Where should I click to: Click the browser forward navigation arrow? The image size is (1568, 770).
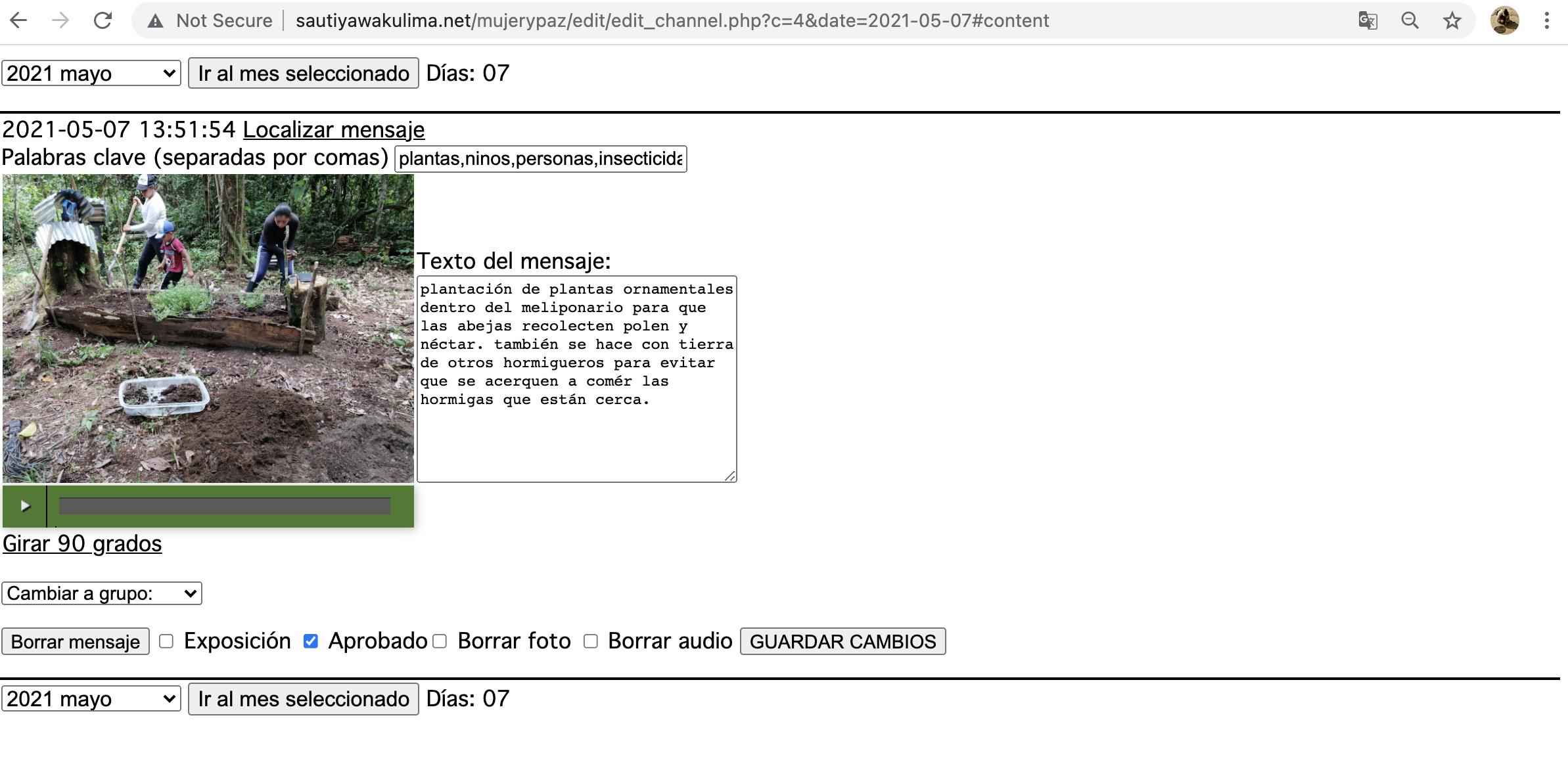pyautogui.click(x=60, y=20)
